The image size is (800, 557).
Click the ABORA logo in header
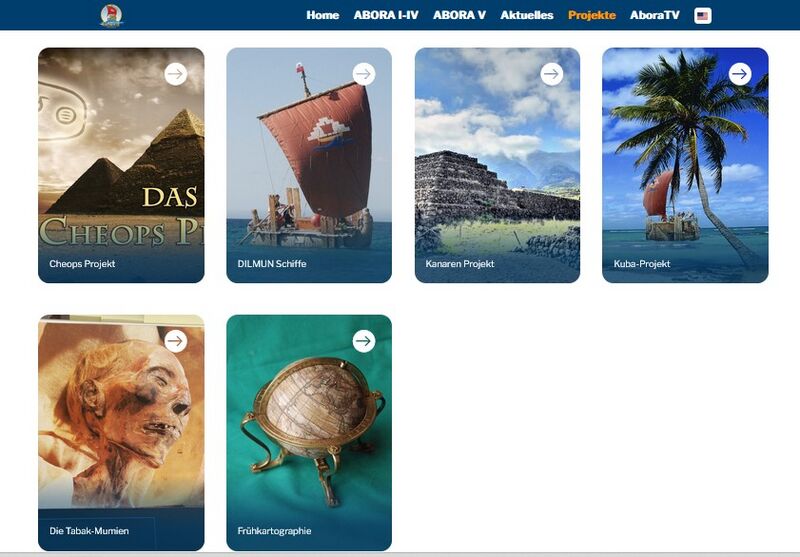click(x=111, y=15)
